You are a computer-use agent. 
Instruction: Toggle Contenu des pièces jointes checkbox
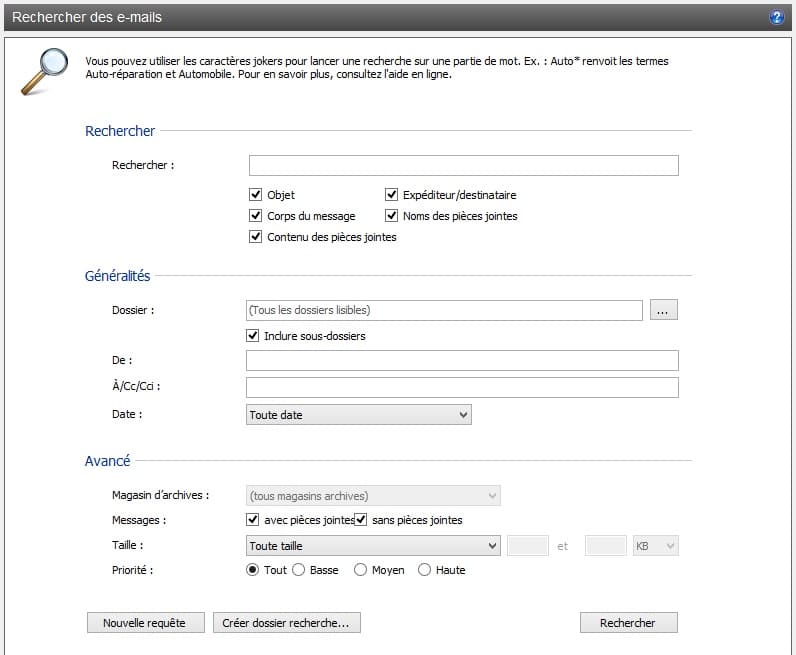coord(255,237)
